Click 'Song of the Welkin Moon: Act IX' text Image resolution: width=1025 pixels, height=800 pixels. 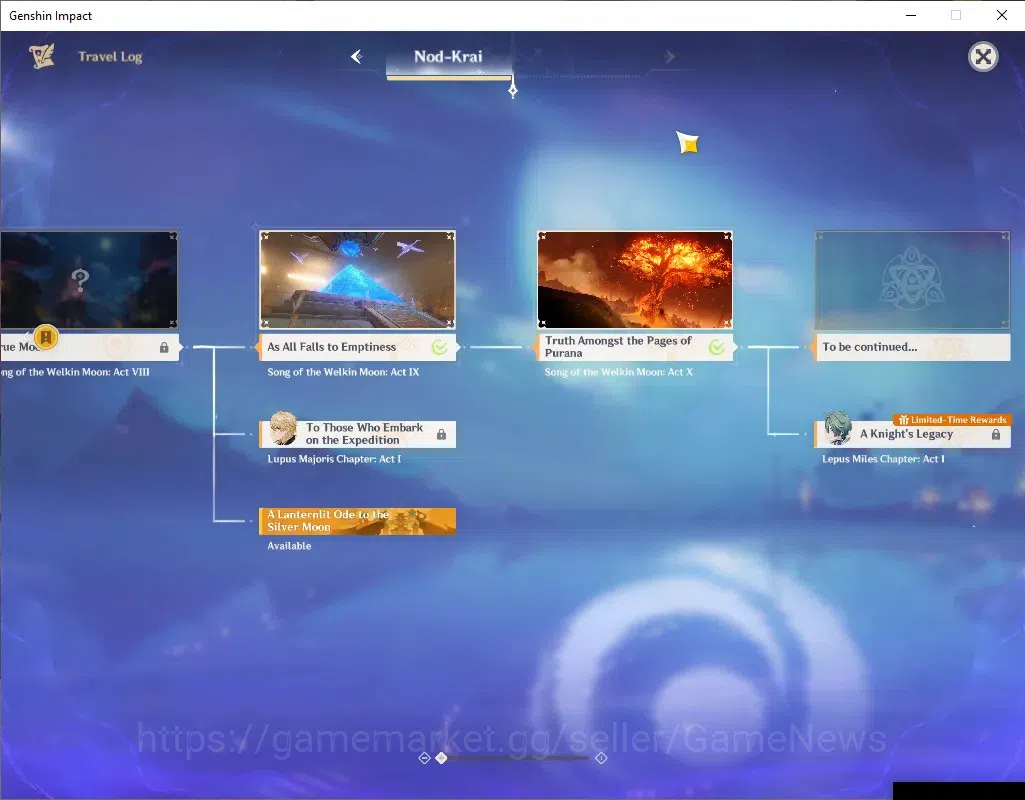(x=343, y=372)
